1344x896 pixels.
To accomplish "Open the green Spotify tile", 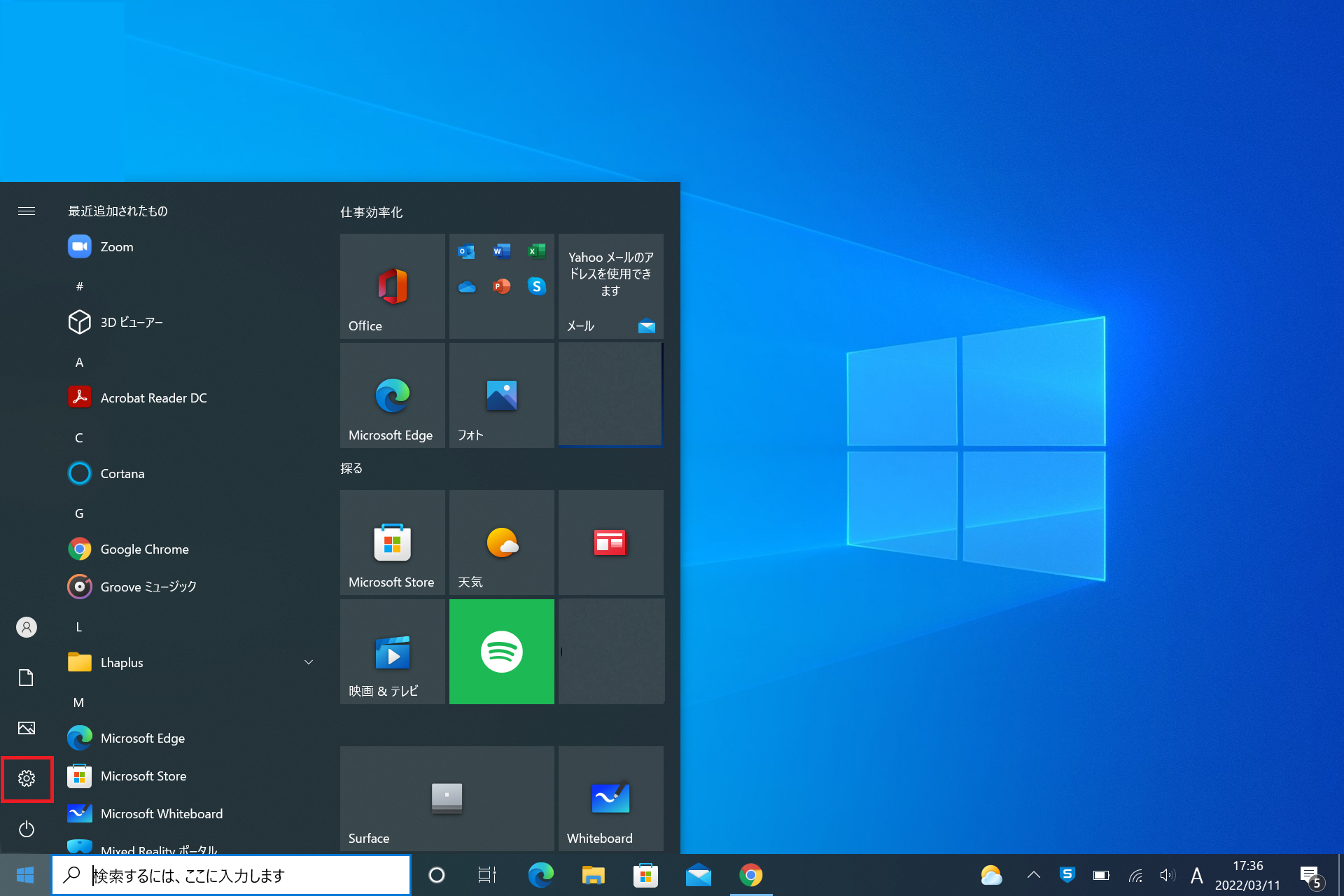I will pyautogui.click(x=502, y=652).
